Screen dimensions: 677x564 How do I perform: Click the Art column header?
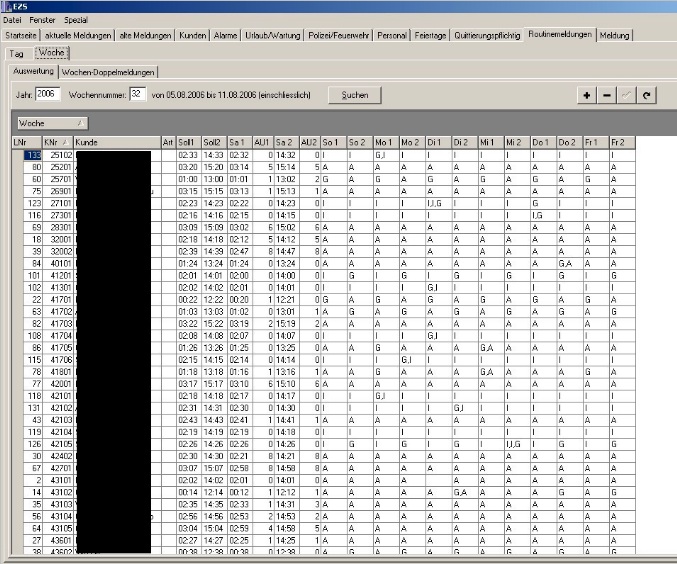pyautogui.click(x=169, y=143)
